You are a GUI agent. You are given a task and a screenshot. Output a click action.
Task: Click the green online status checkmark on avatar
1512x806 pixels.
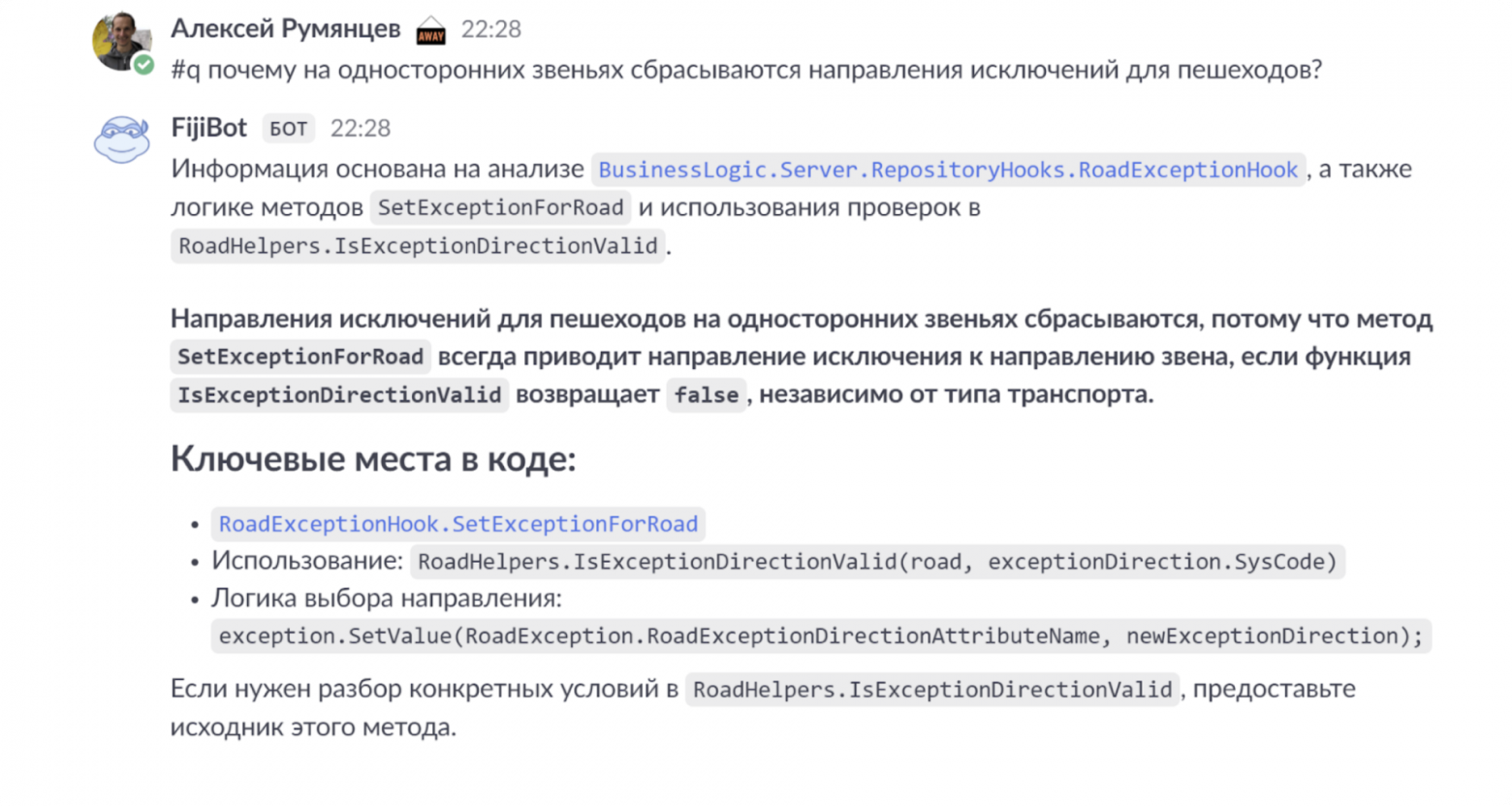[x=143, y=66]
